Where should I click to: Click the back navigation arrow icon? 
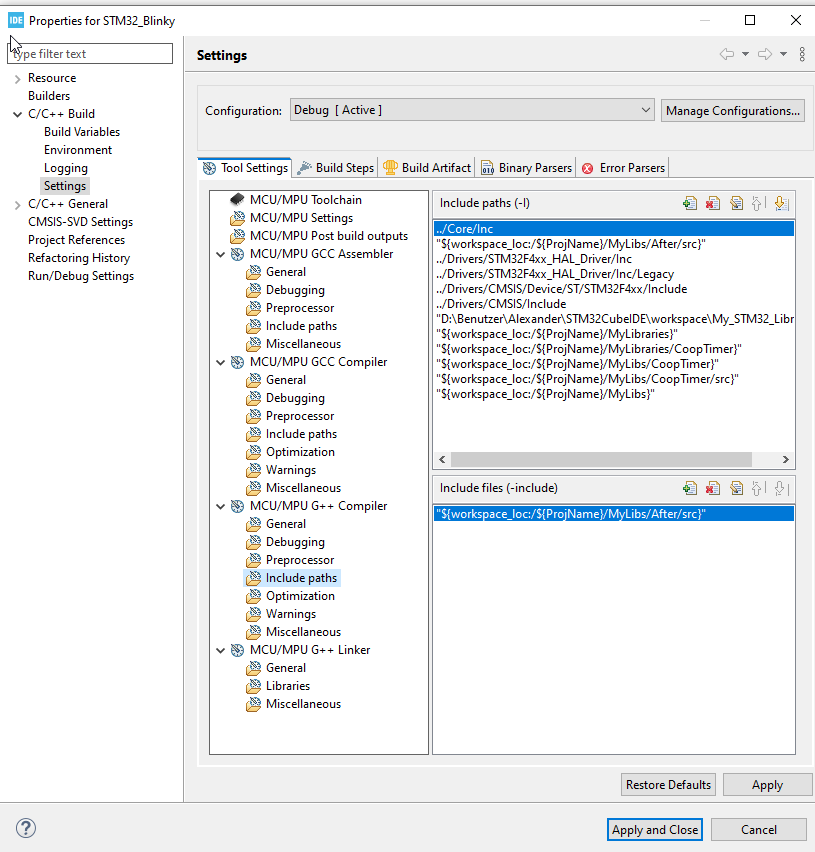(726, 54)
